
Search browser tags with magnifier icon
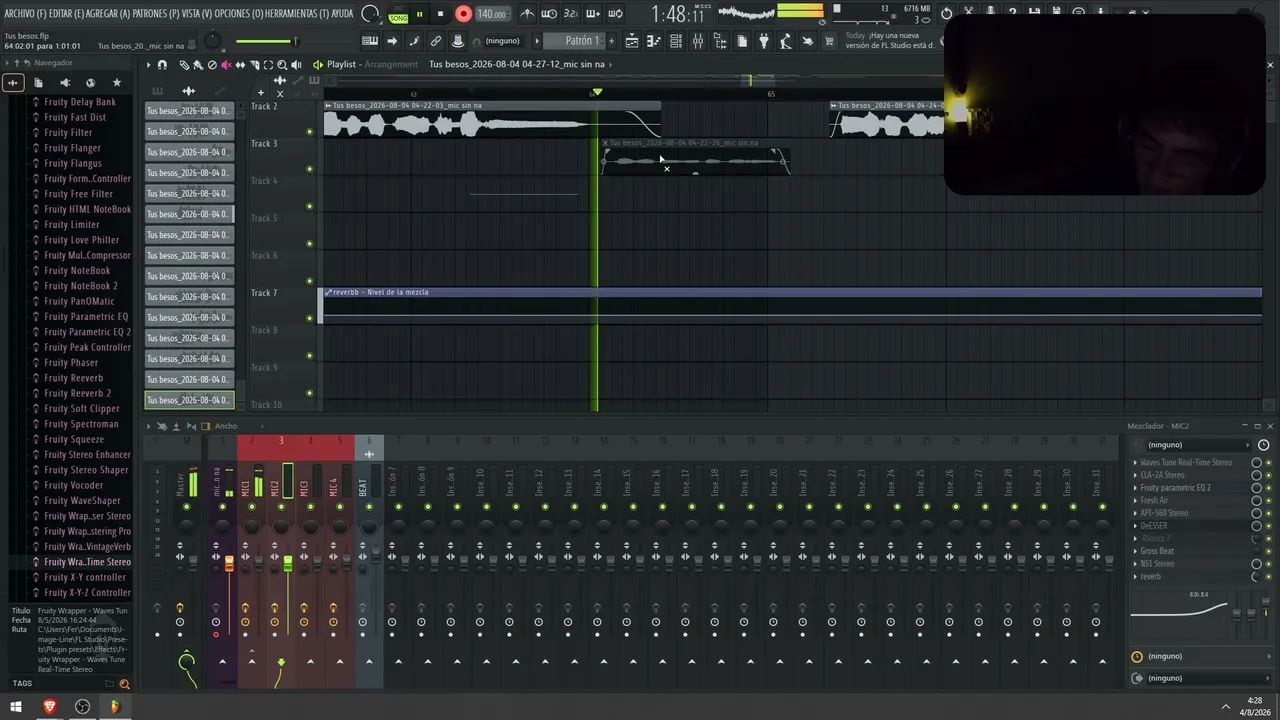tap(124, 684)
